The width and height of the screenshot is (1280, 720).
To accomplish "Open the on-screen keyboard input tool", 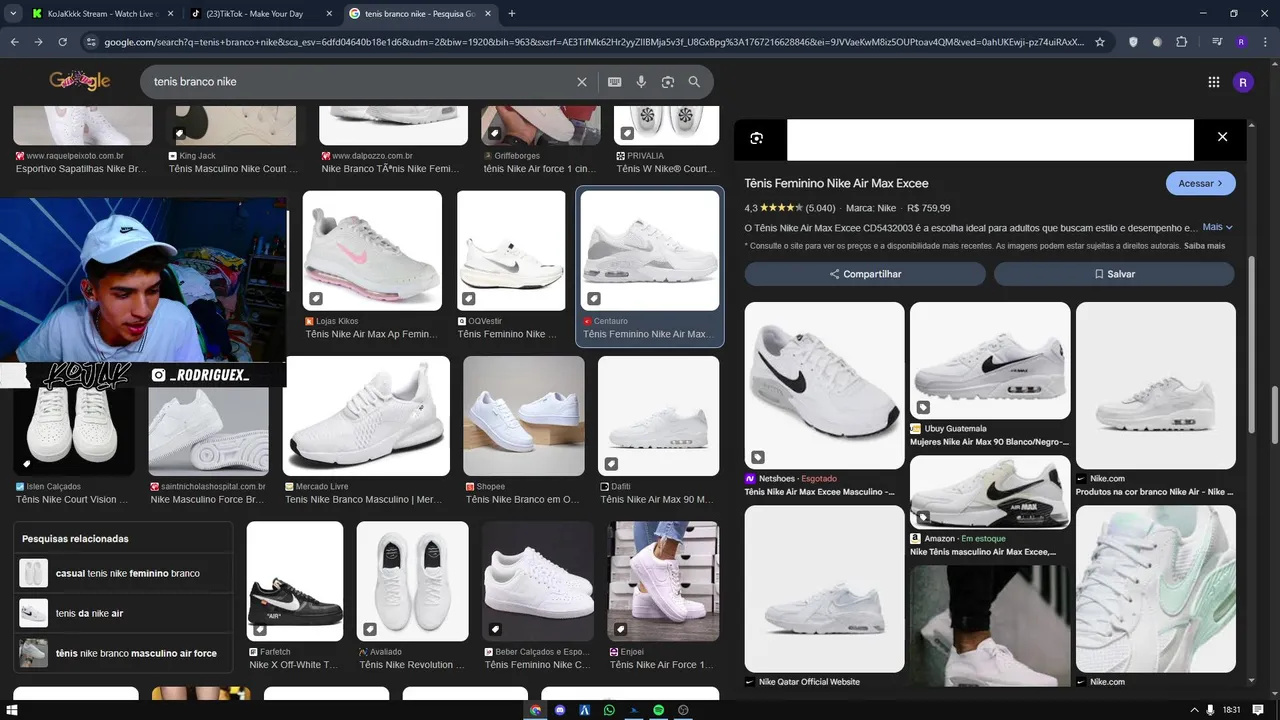I will coord(614,82).
